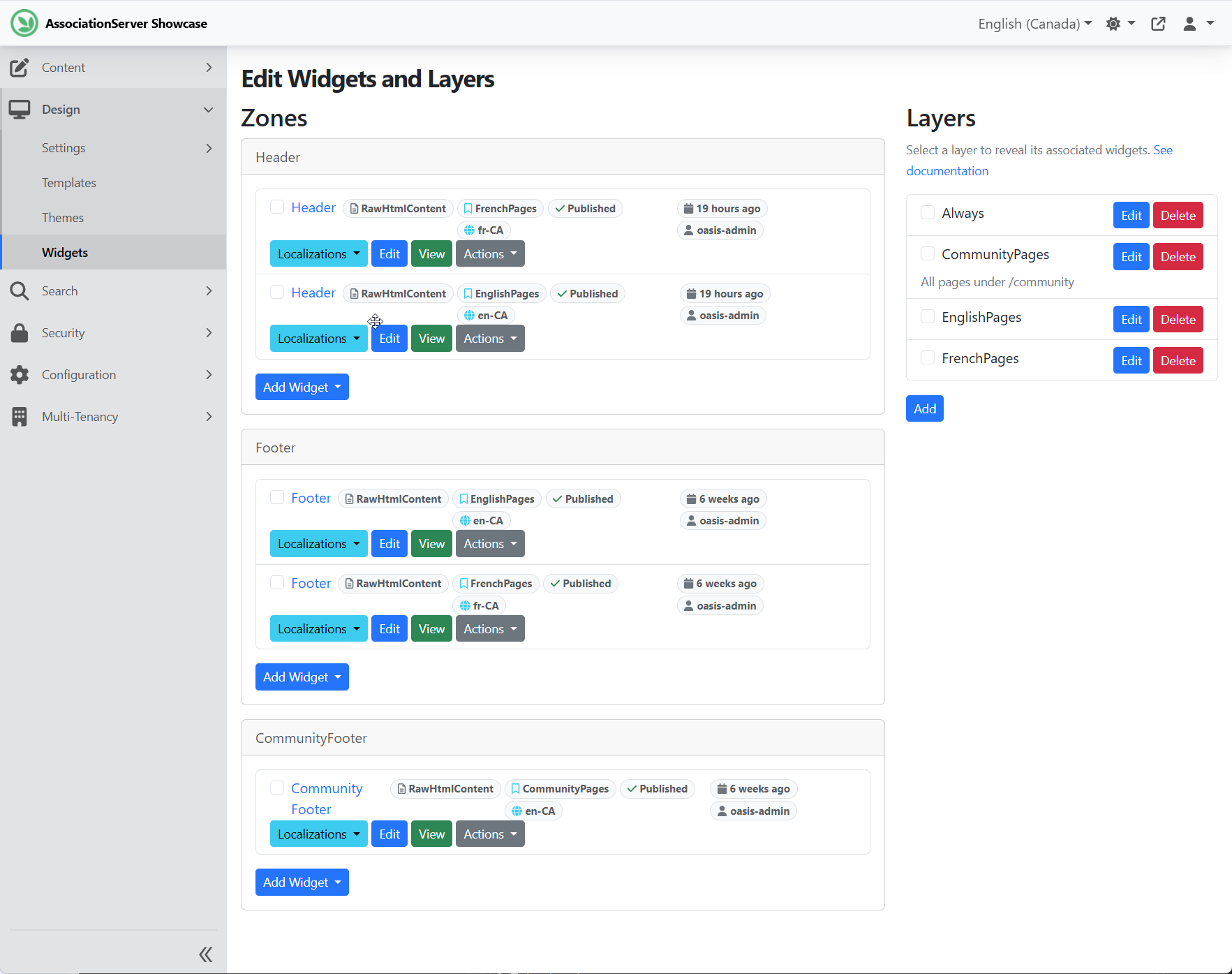This screenshot has height=974, width=1232.
Task: Open the Localizations dropdown for the Footer EnglishPages widget
Action: 318,543
